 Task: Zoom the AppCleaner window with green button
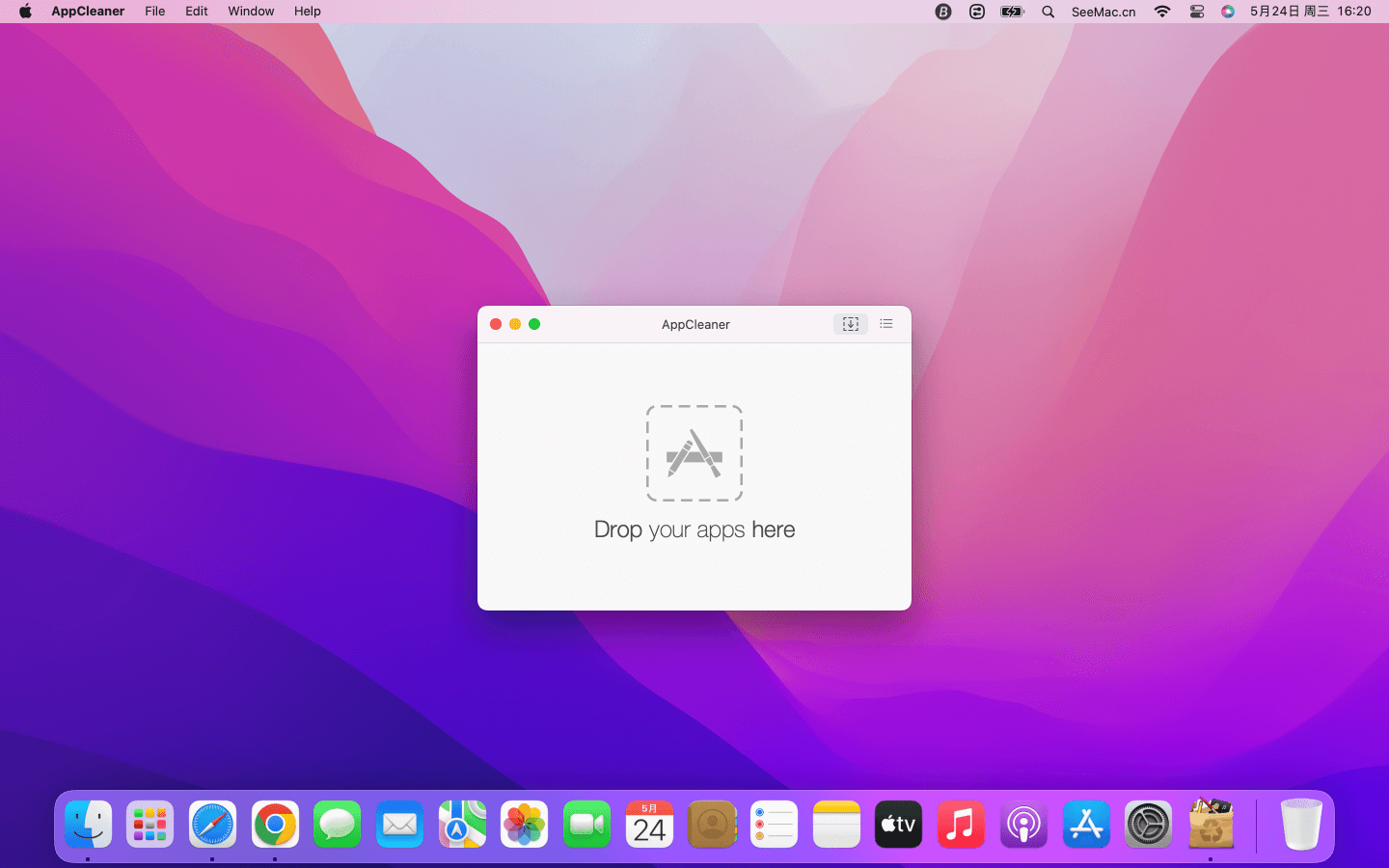[x=534, y=324]
